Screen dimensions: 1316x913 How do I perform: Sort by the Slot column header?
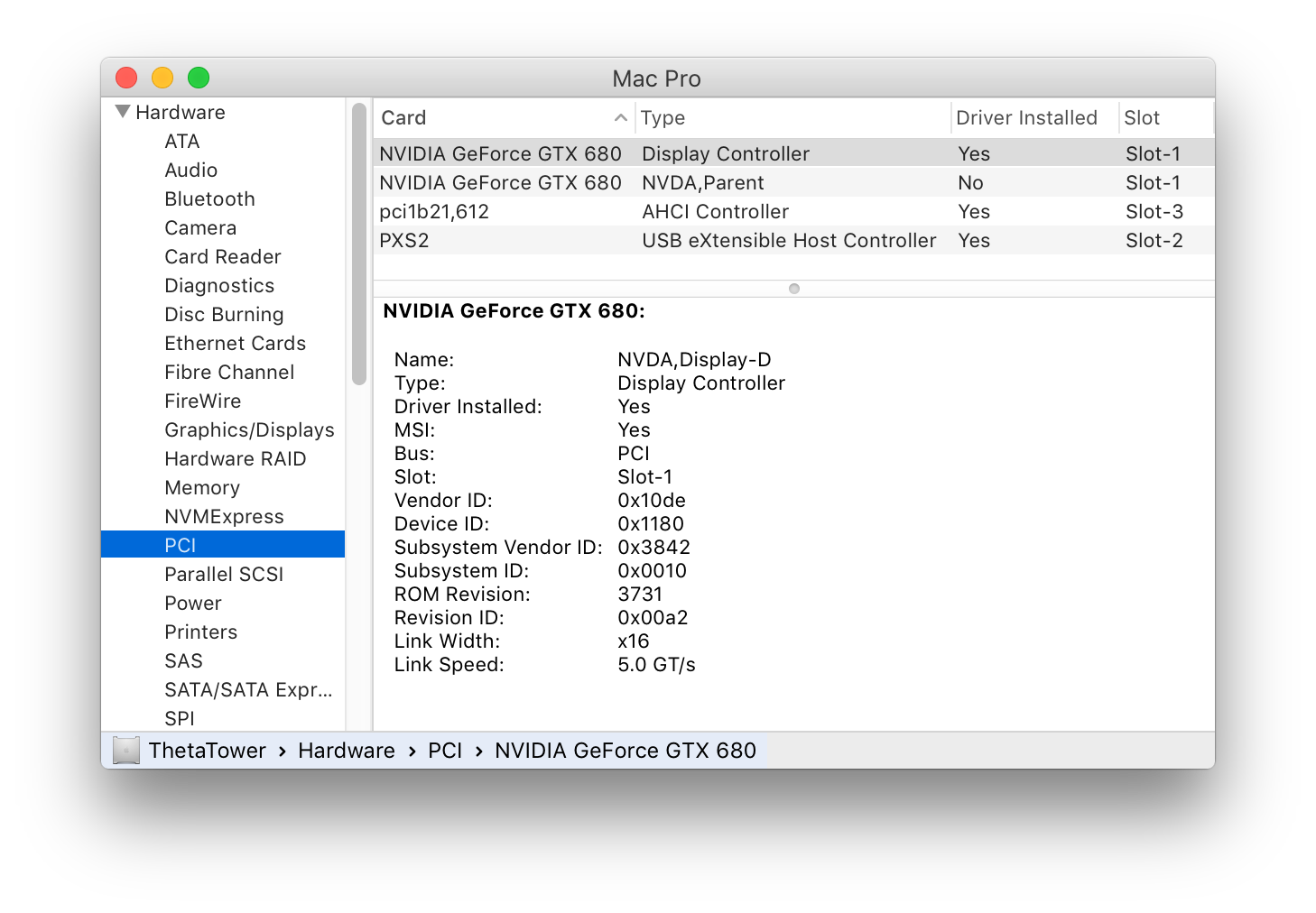coord(1166,117)
